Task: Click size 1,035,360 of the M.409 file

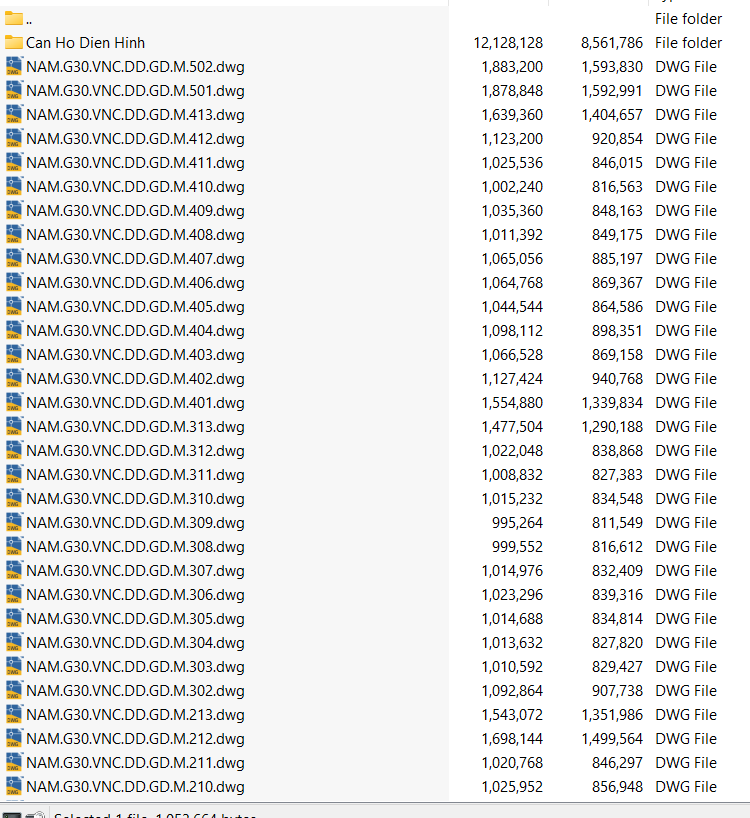Action: pyautogui.click(x=512, y=211)
